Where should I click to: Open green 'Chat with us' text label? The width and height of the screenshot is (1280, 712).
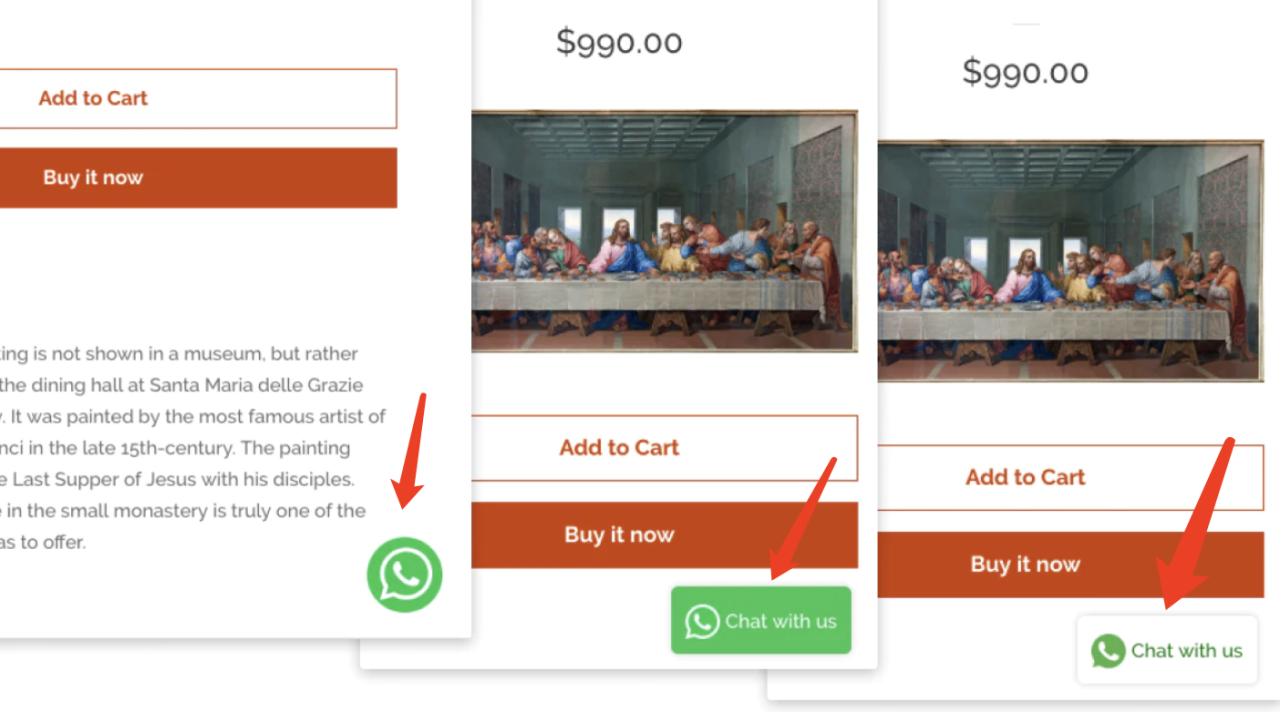(781, 621)
